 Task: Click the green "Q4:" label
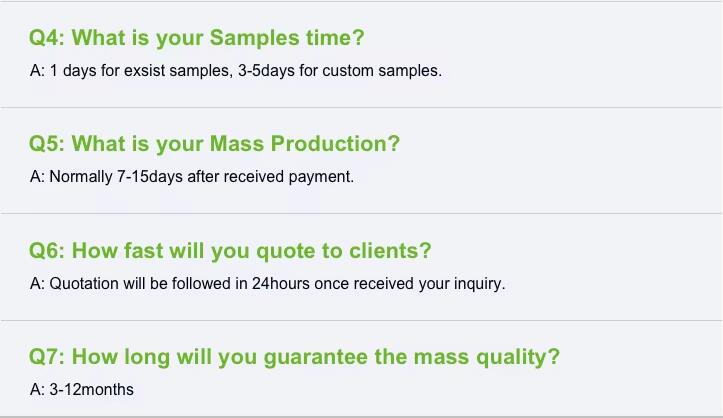47,39
